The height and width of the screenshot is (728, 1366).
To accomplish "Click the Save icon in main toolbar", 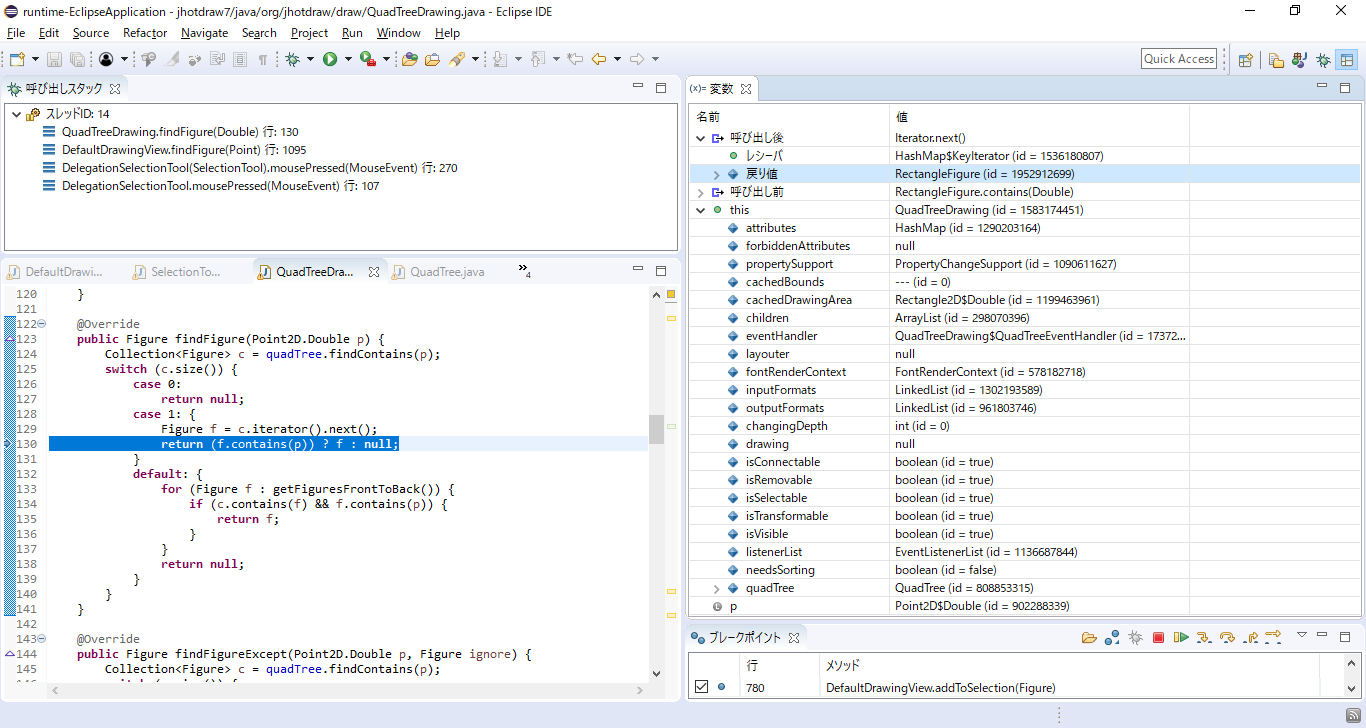I will pos(54,59).
